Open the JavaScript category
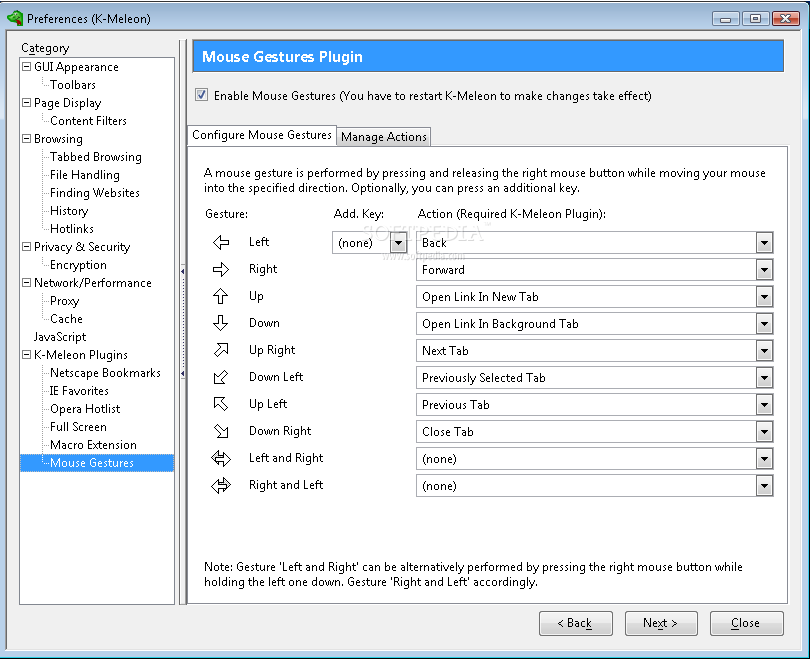 click(60, 337)
